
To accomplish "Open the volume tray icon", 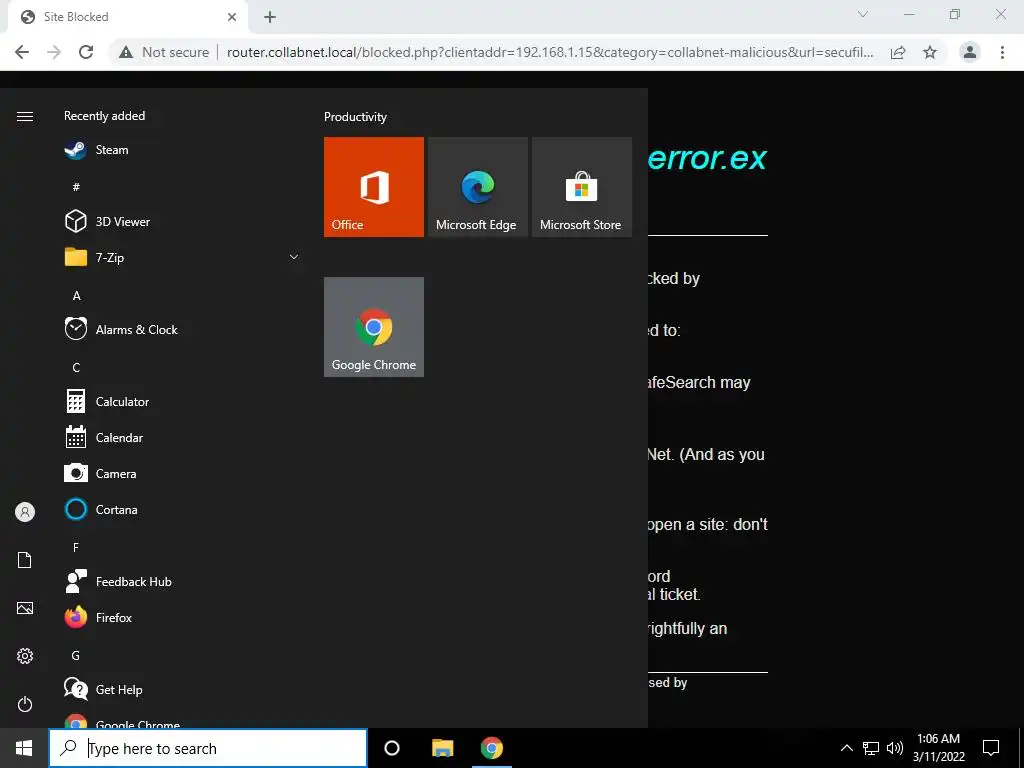I will point(895,748).
